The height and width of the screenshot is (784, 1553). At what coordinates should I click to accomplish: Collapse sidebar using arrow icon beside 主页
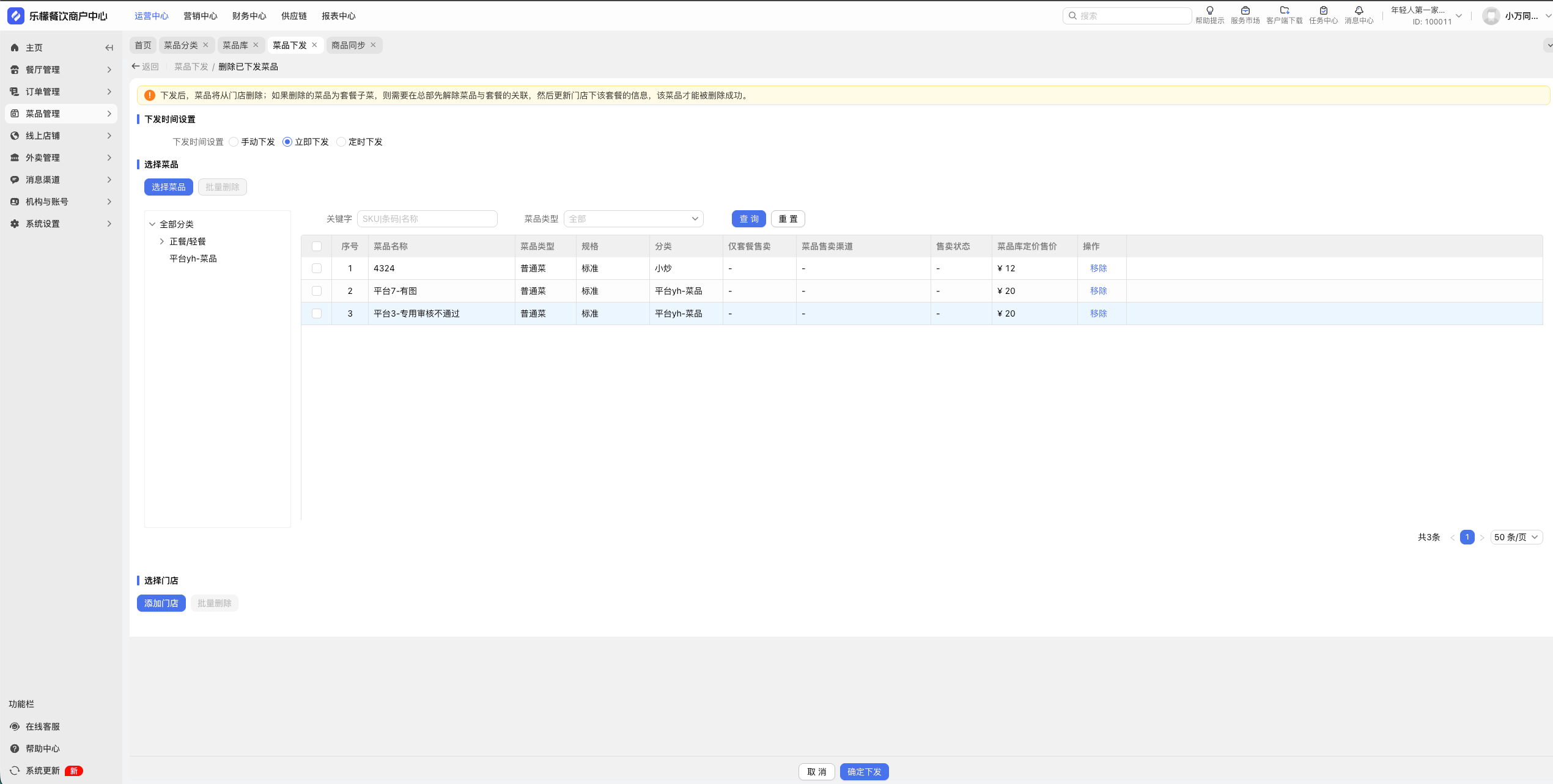pyautogui.click(x=109, y=48)
